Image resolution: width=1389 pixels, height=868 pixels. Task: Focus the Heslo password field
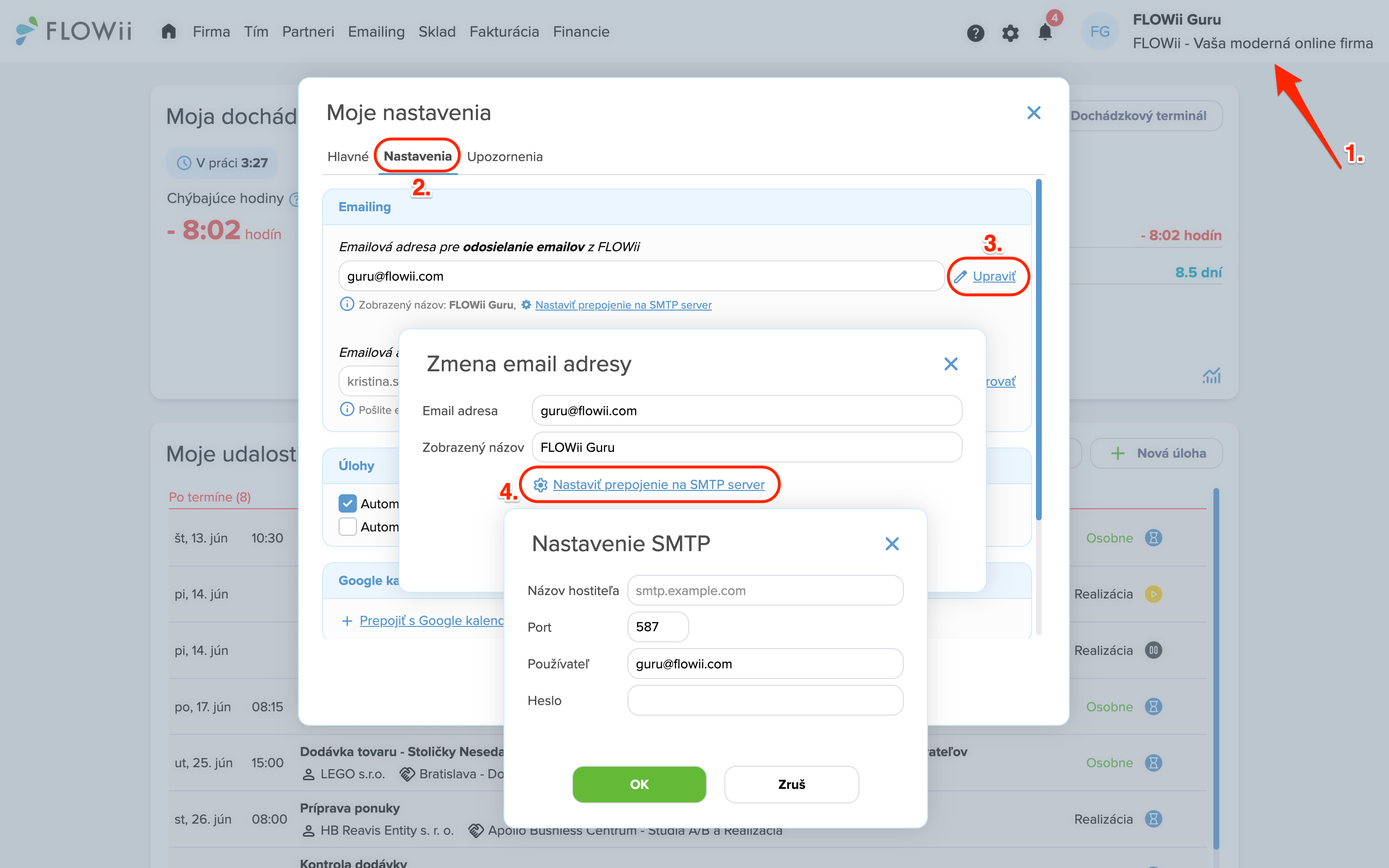pyautogui.click(x=765, y=700)
